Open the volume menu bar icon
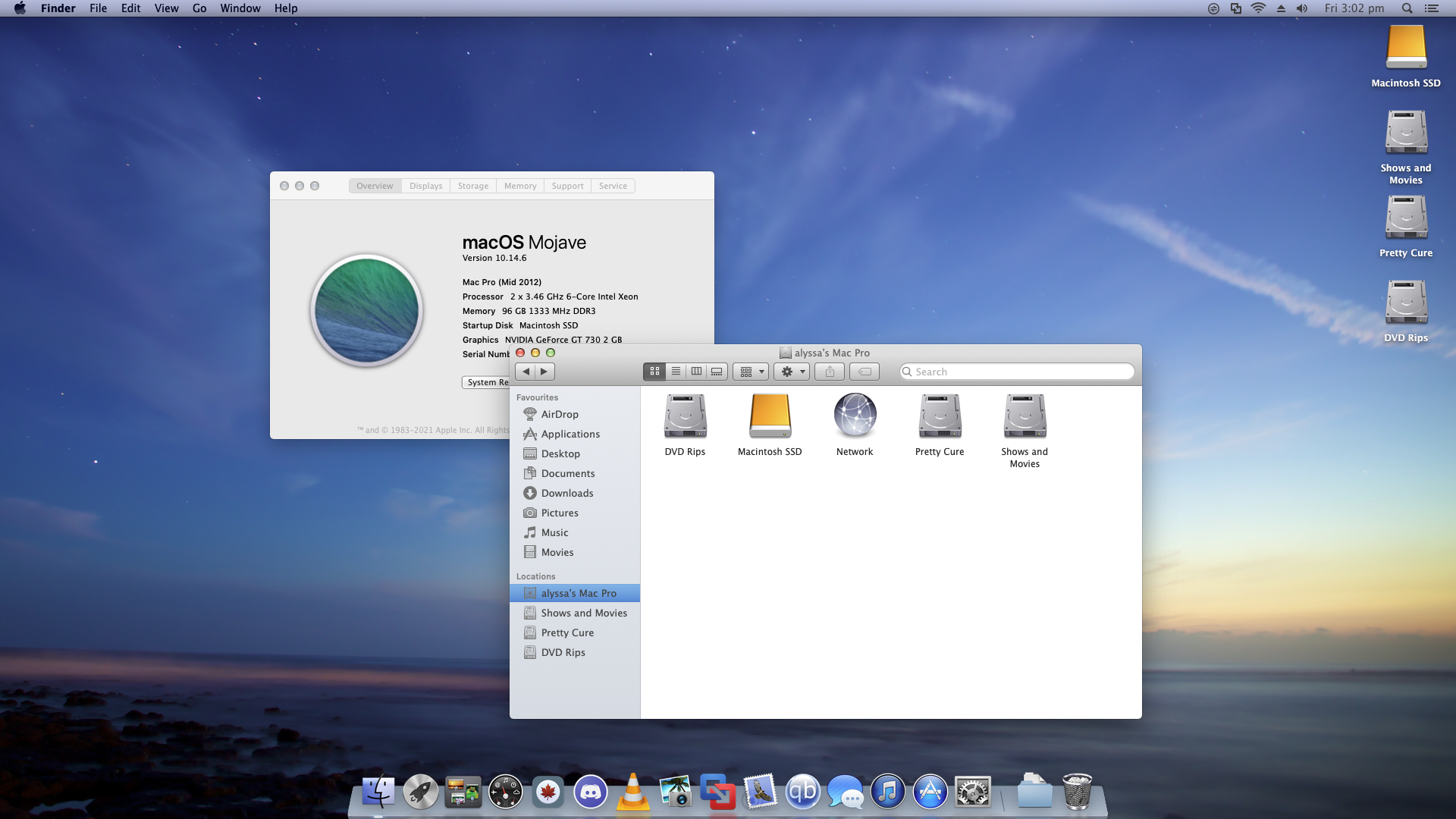 pos(1302,8)
